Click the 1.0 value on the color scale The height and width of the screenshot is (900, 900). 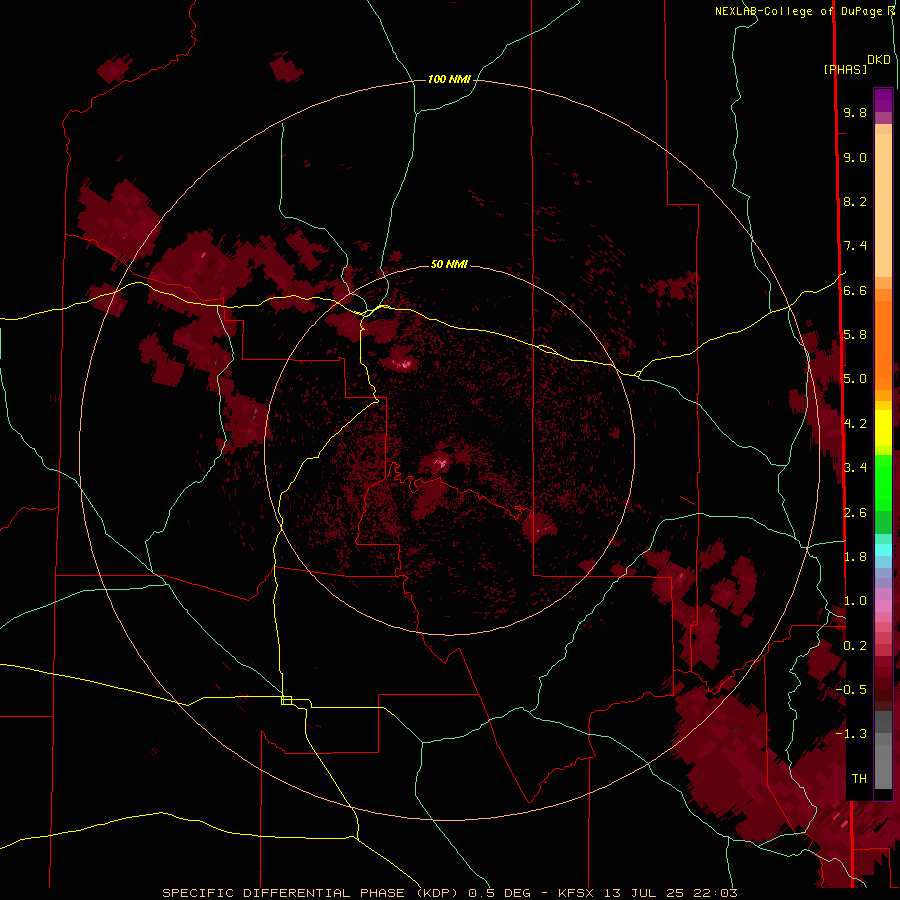tap(855, 601)
